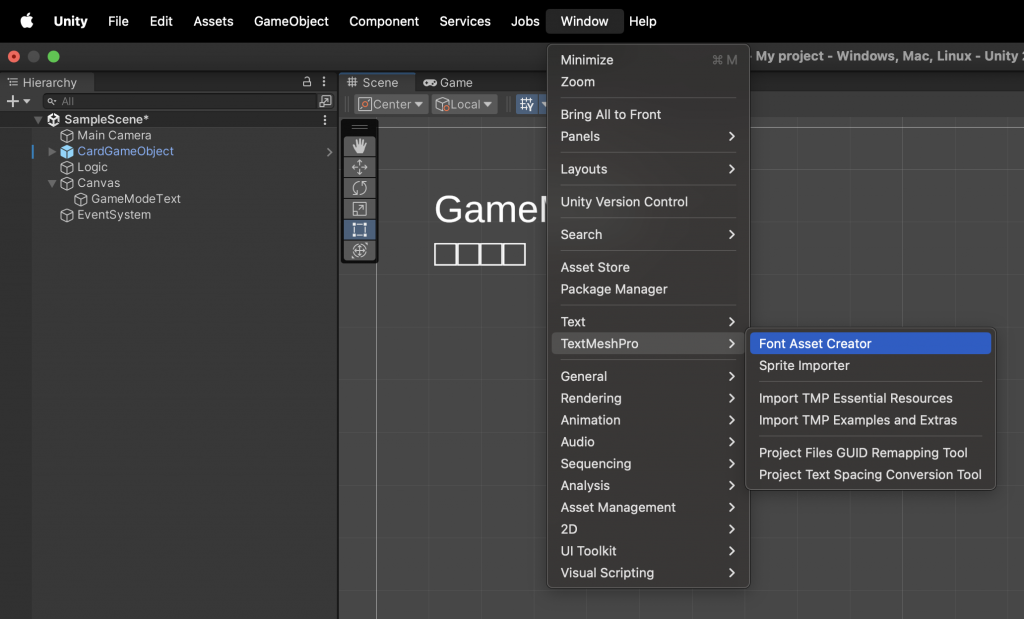
Task: Open the CardGameObject prefab chevron
Action: [x=329, y=152]
